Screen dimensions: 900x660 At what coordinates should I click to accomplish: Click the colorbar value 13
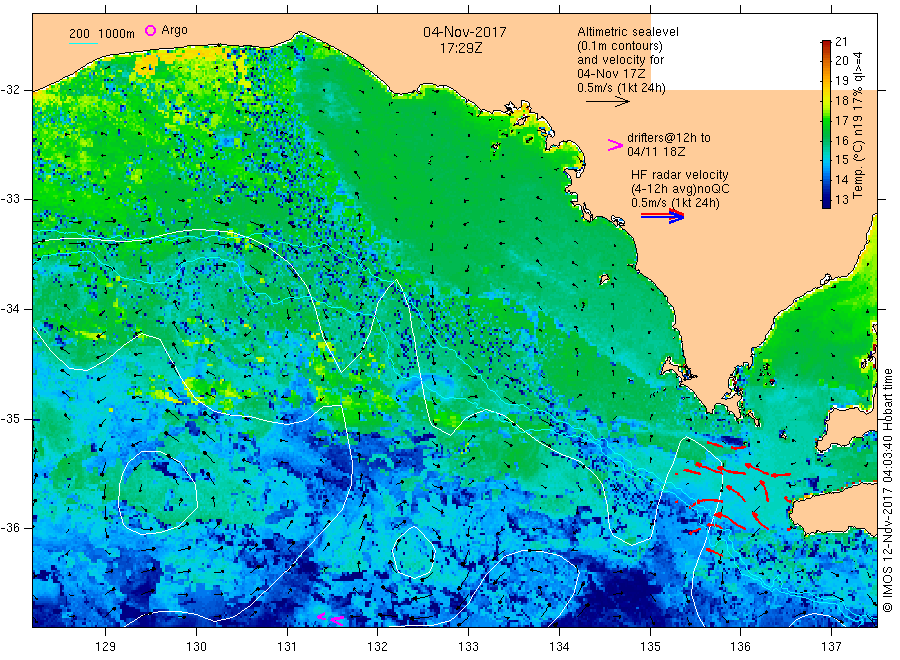(841, 200)
